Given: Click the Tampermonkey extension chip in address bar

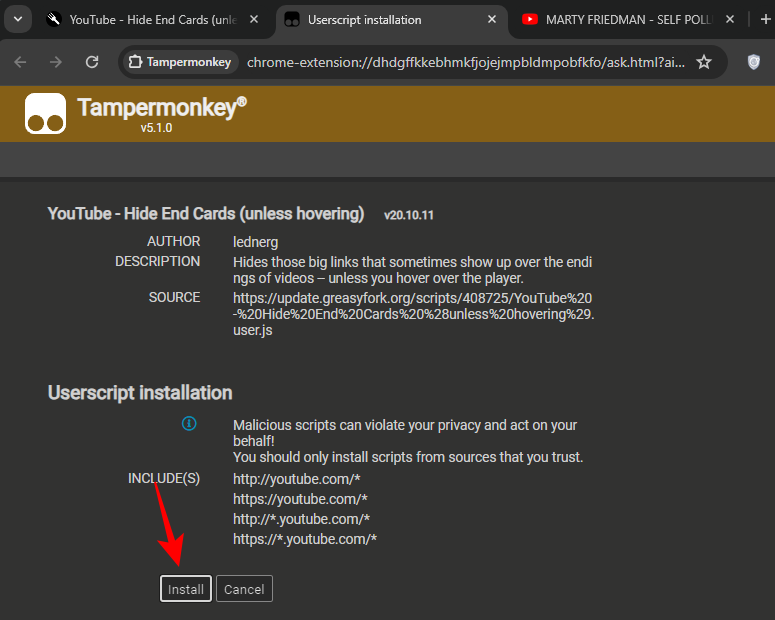Looking at the screenshot, I should tap(180, 62).
